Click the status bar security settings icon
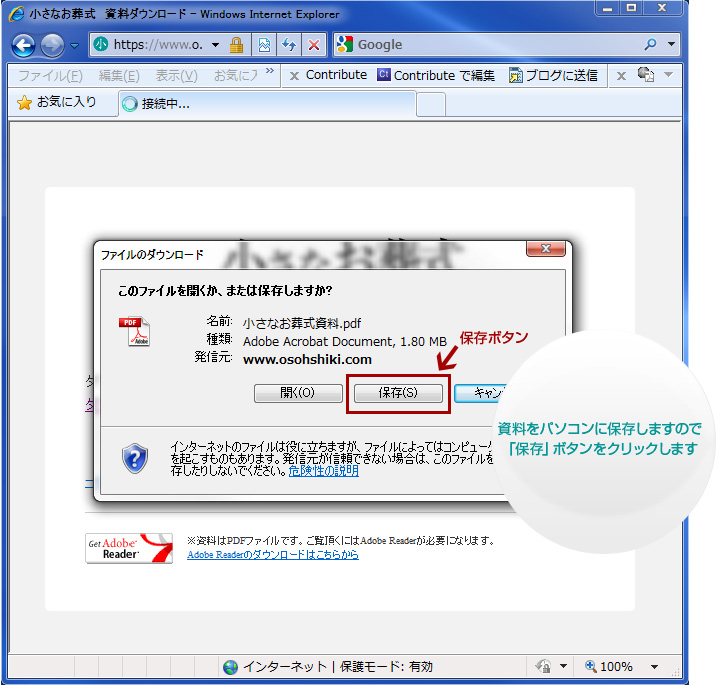716x685 pixels. click(x=543, y=666)
